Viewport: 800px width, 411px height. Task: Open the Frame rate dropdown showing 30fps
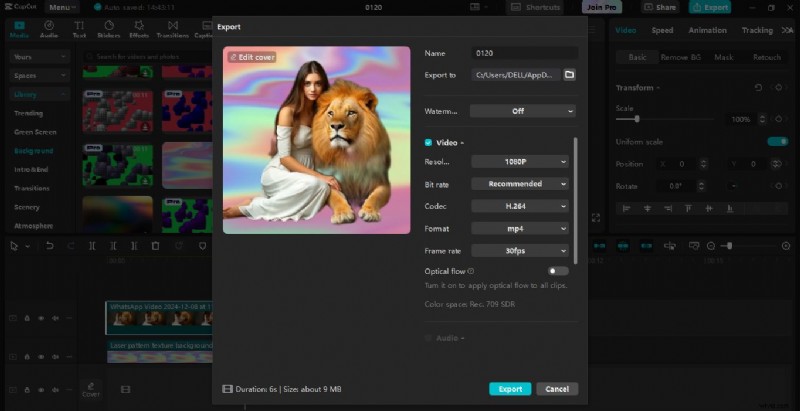tap(519, 251)
